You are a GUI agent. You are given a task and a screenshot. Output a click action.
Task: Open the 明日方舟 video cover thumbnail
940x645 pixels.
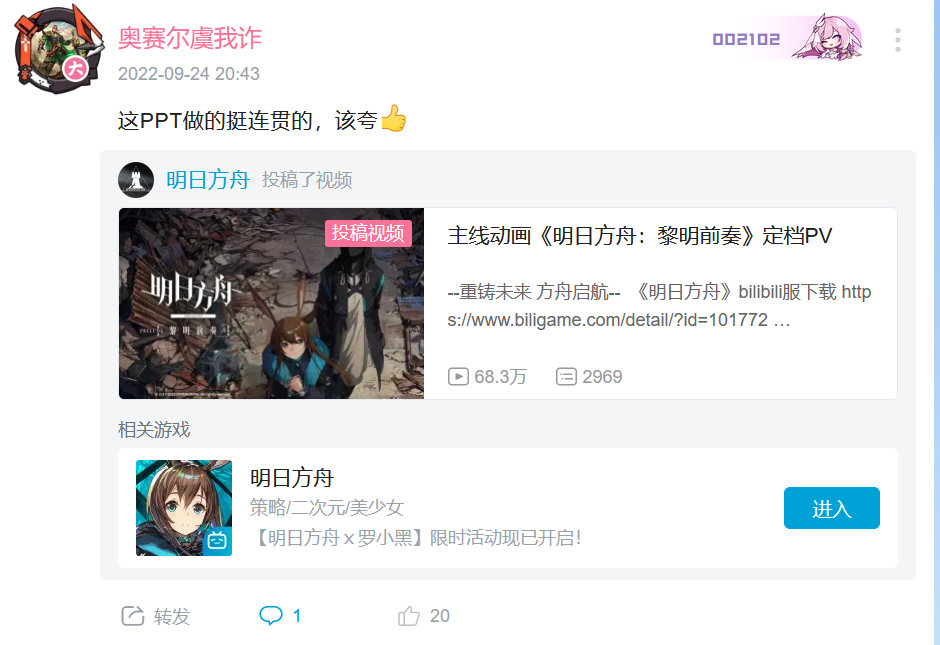pos(272,303)
